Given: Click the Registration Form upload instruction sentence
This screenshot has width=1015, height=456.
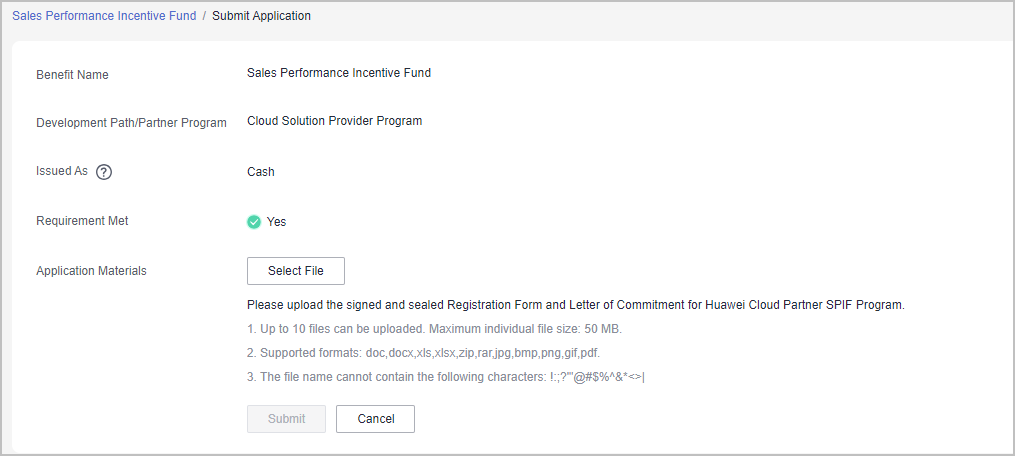Looking at the screenshot, I should (x=575, y=305).
